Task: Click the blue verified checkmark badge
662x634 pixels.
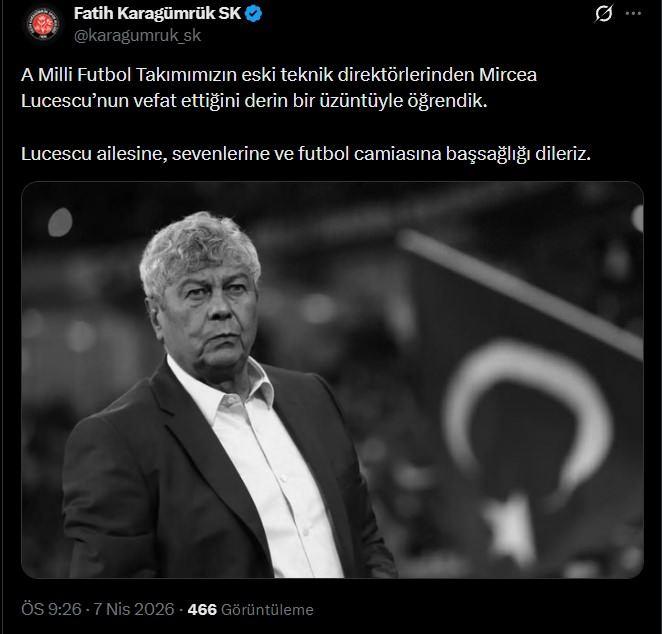Action: coord(254,14)
